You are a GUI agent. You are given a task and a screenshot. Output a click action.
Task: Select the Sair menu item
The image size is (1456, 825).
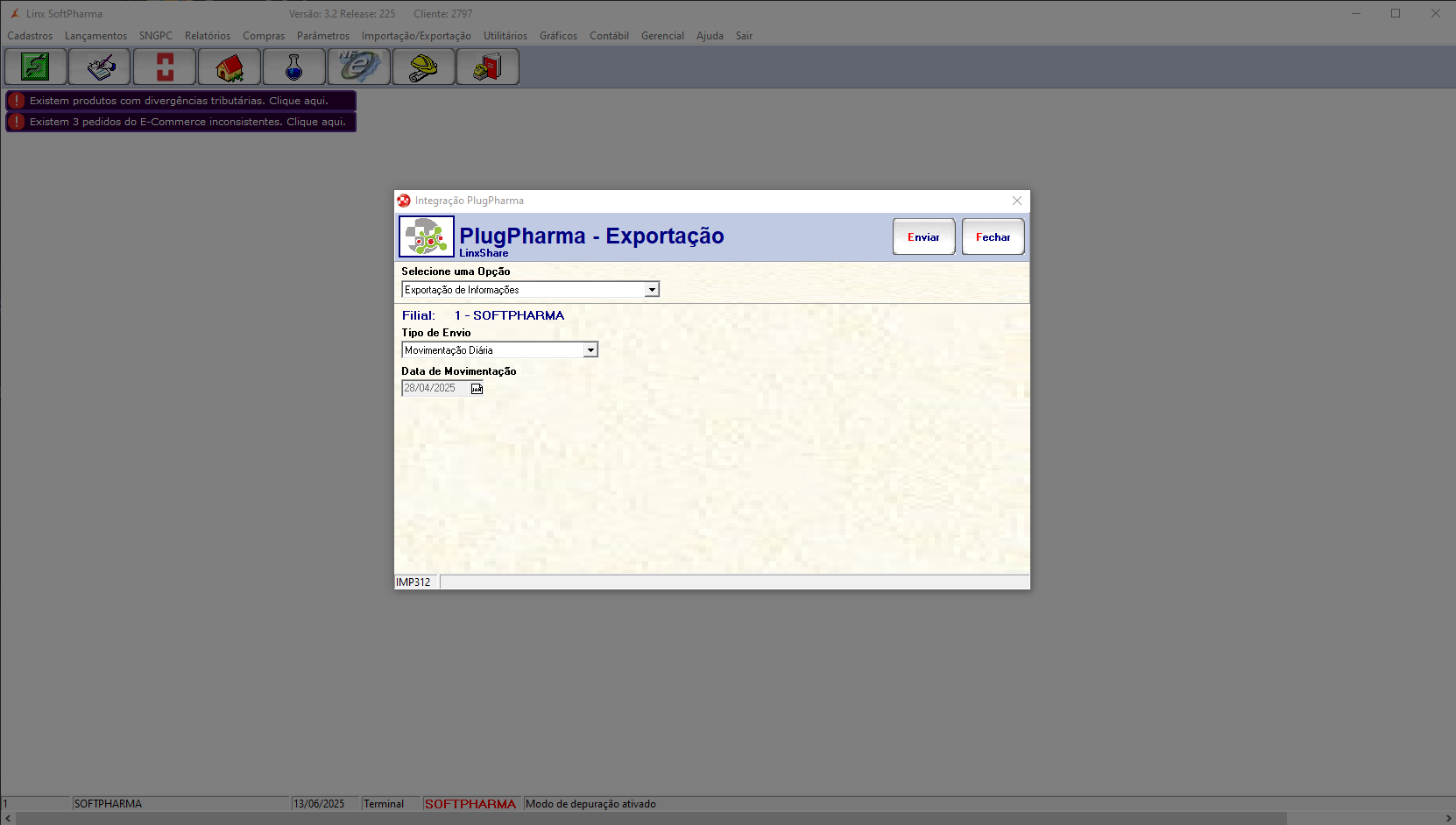pyautogui.click(x=744, y=36)
